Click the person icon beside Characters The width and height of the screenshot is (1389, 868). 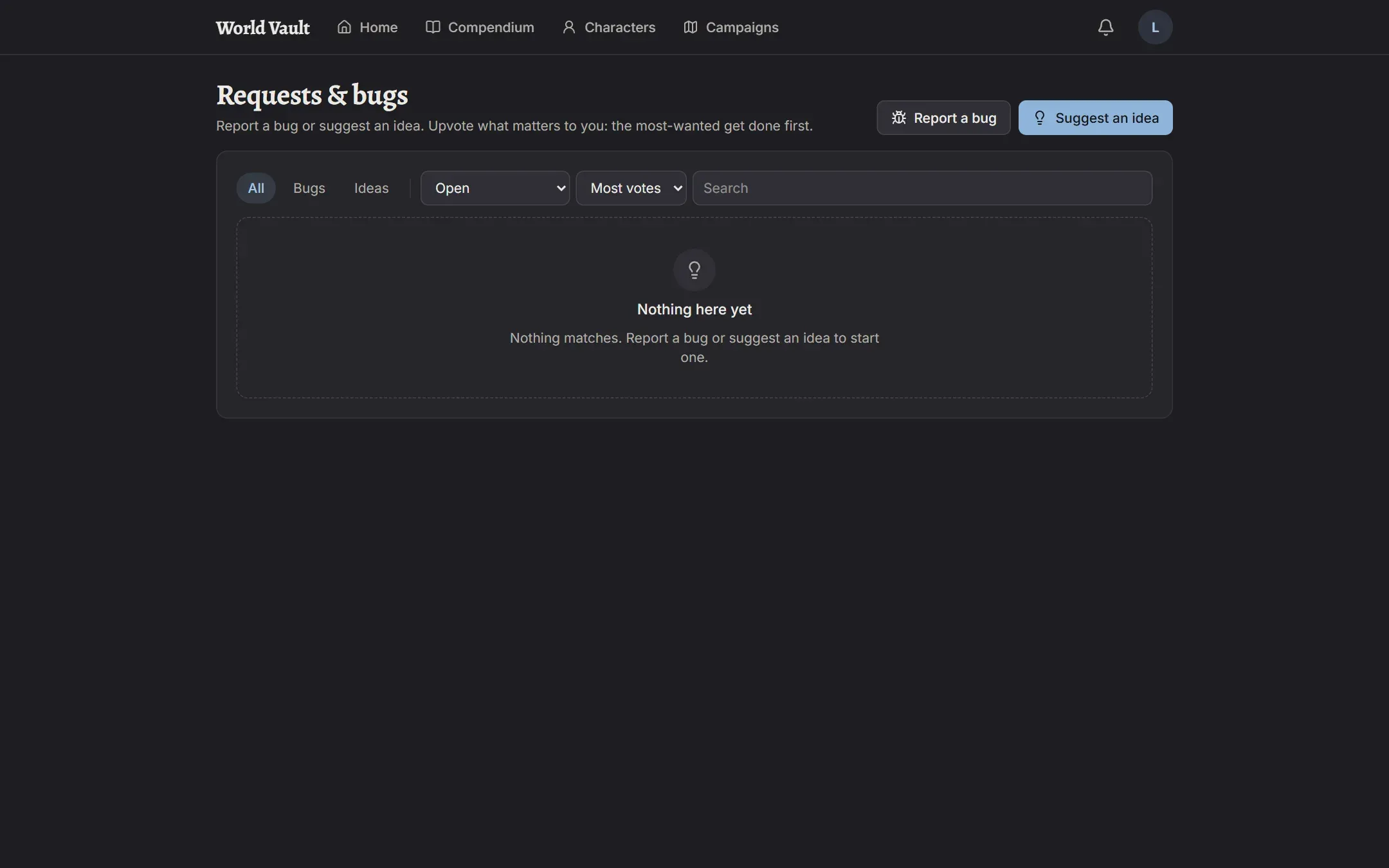568,27
